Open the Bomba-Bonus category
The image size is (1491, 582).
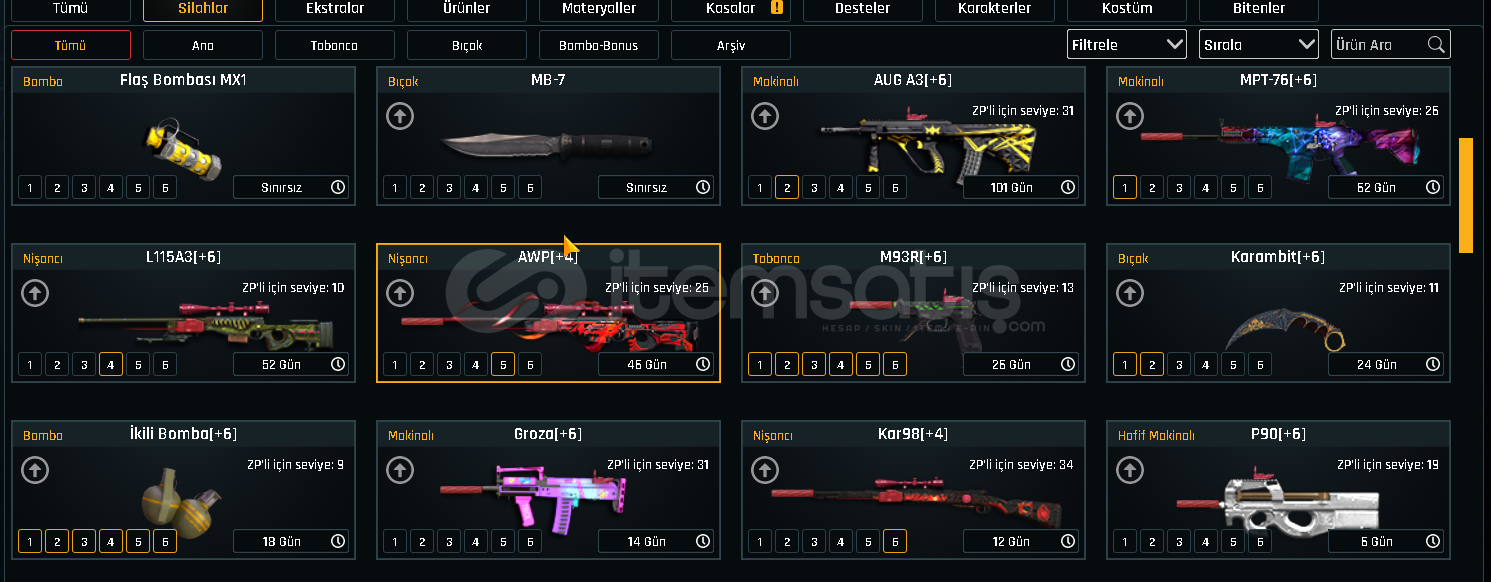tap(599, 45)
